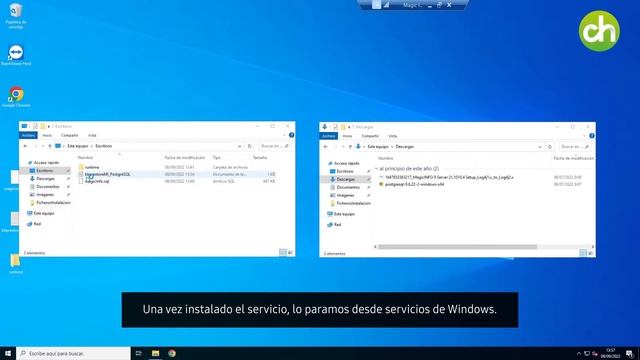The height and width of the screenshot is (360, 640).
Task: Switch Descargas window to details view
Action: pos(583,253)
